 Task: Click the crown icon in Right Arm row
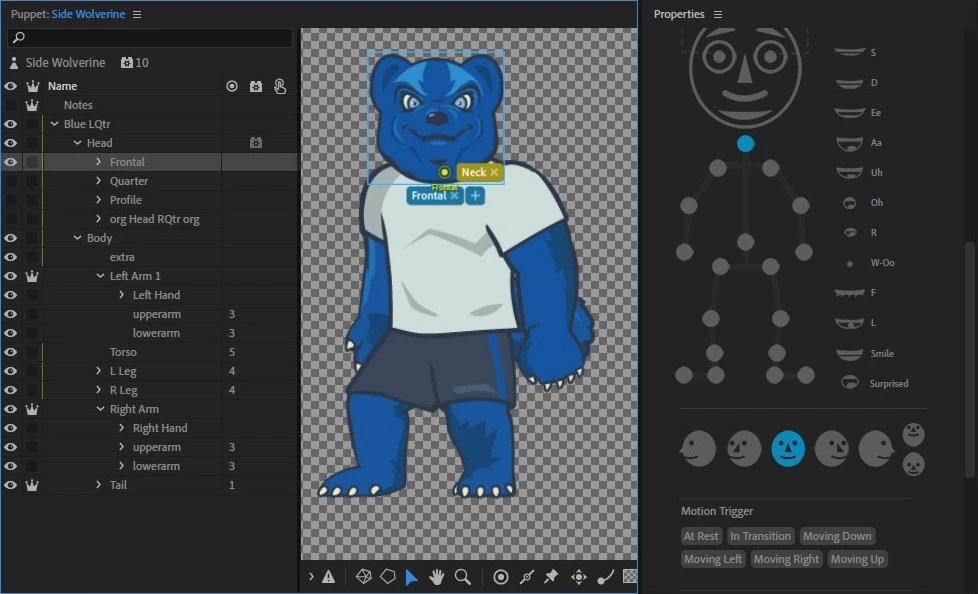point(32,409)
